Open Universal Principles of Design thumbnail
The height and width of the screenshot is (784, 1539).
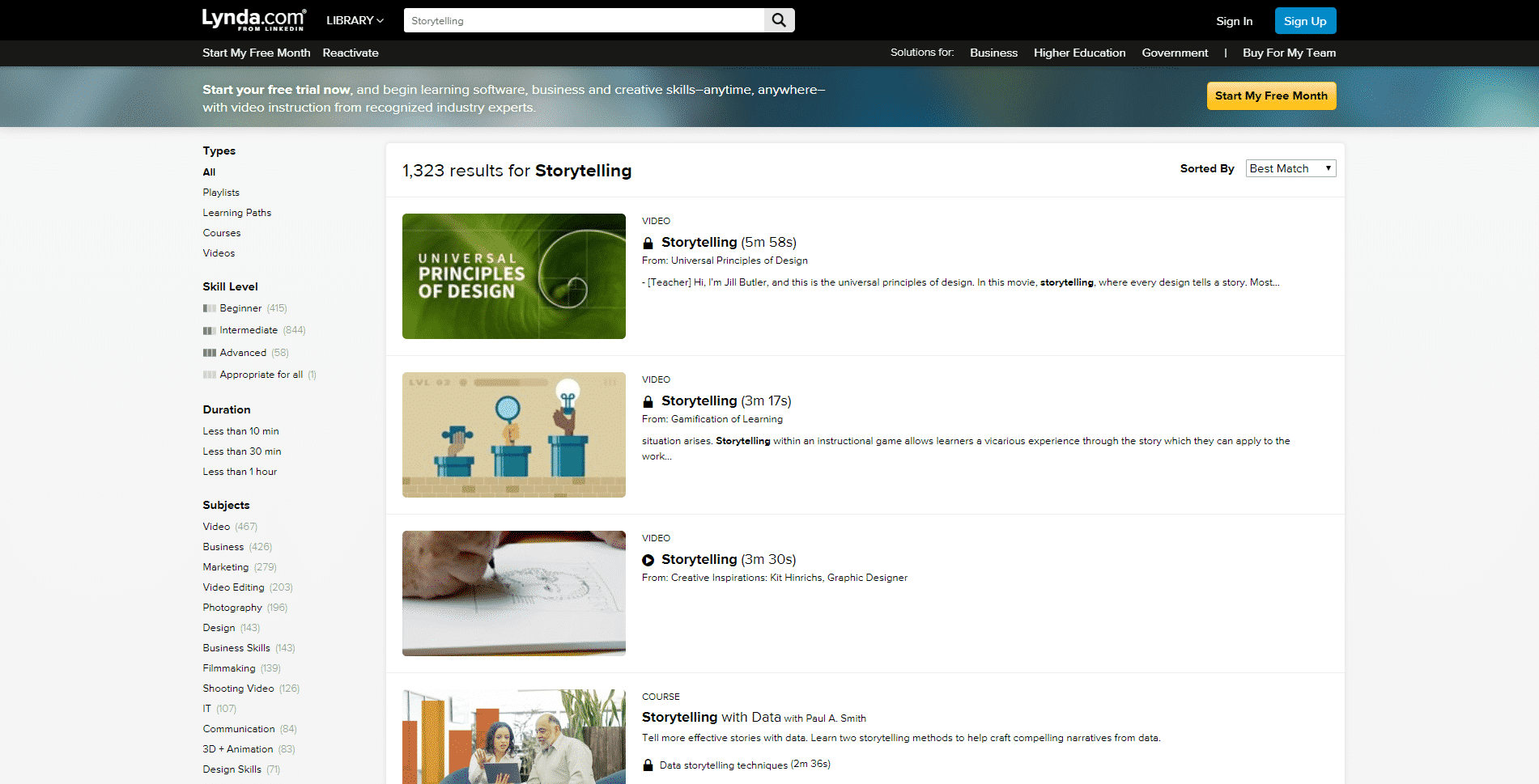tap(514, 276)
